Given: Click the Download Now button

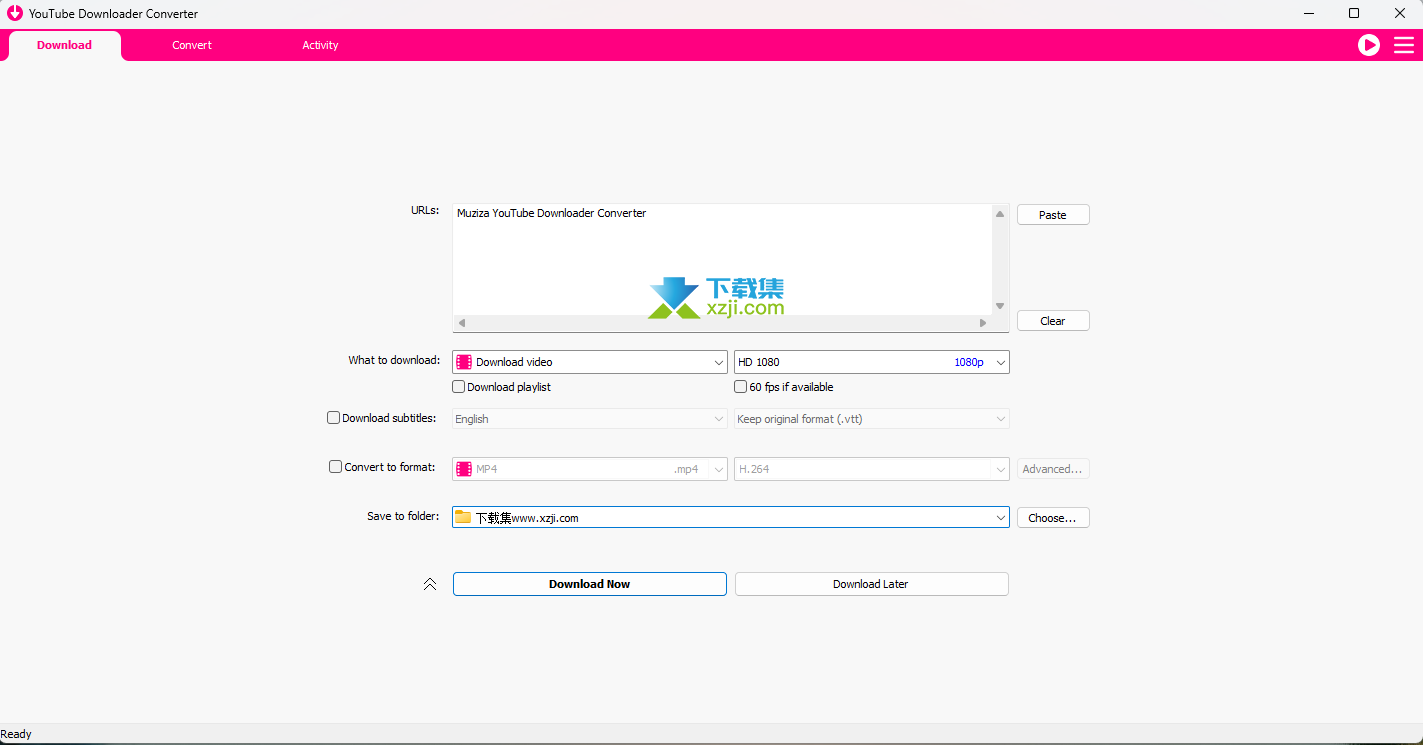Looking at the screenshot, I should (590, 584).
